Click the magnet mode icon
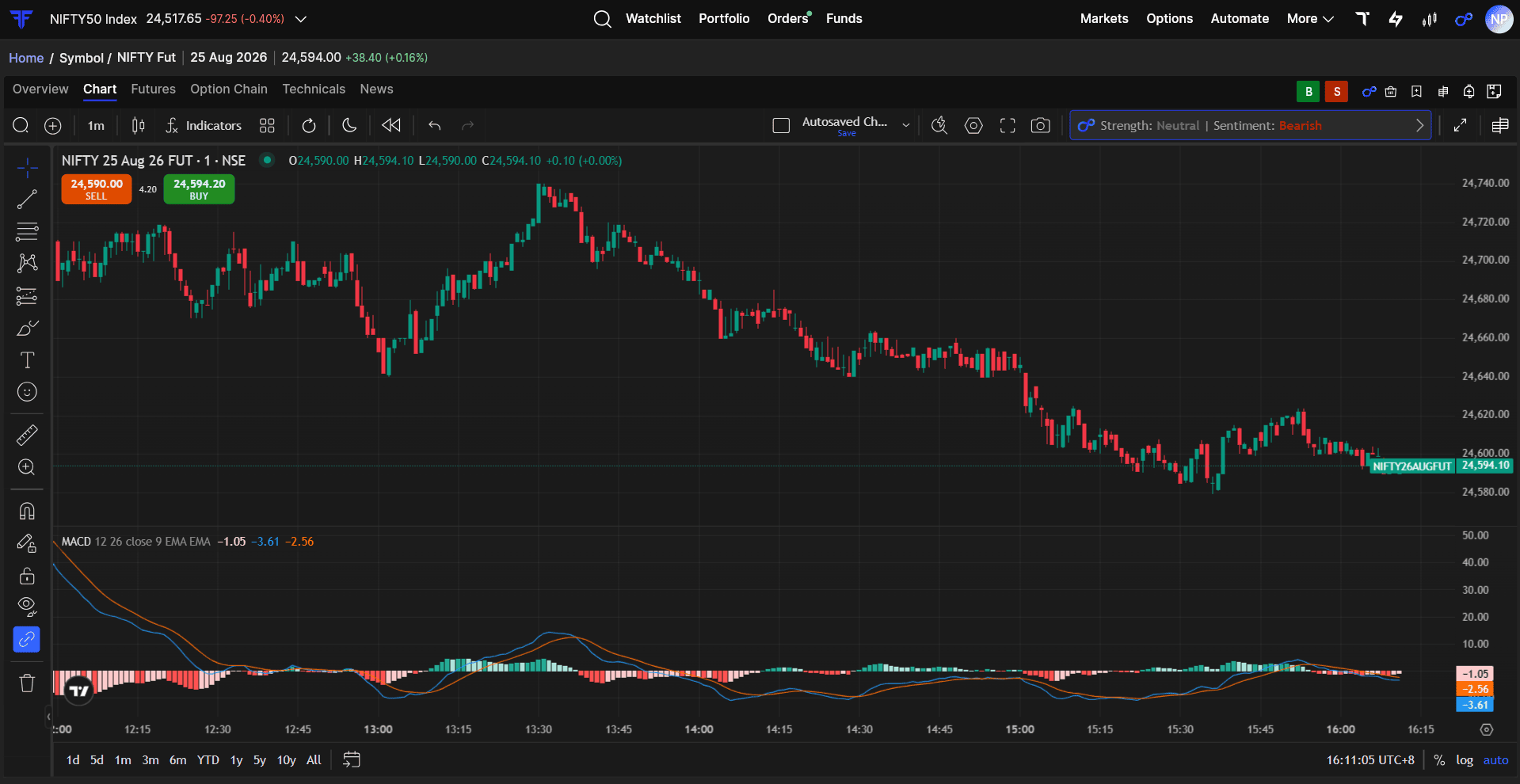 27,511
